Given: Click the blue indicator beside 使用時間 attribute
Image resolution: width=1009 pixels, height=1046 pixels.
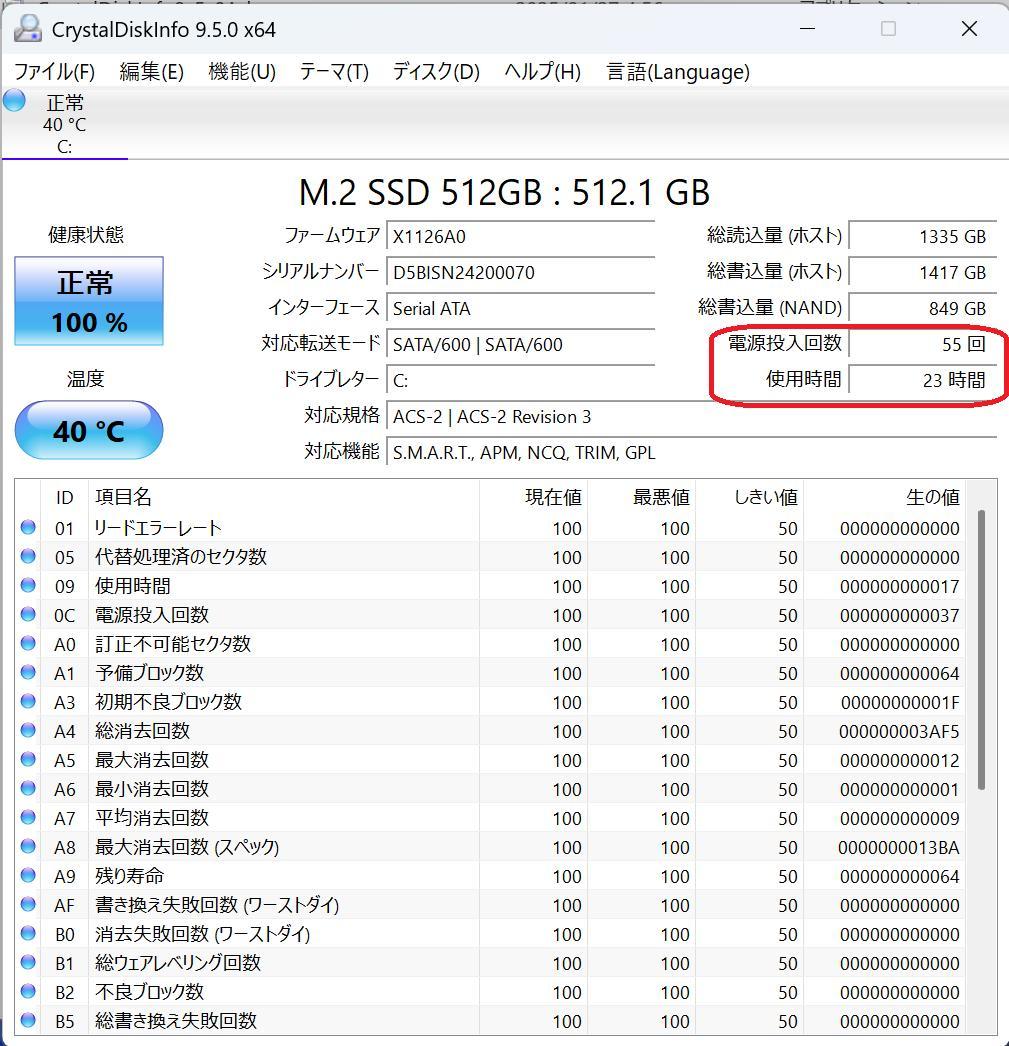Looking at the screenshot, I should pos(27,586).
